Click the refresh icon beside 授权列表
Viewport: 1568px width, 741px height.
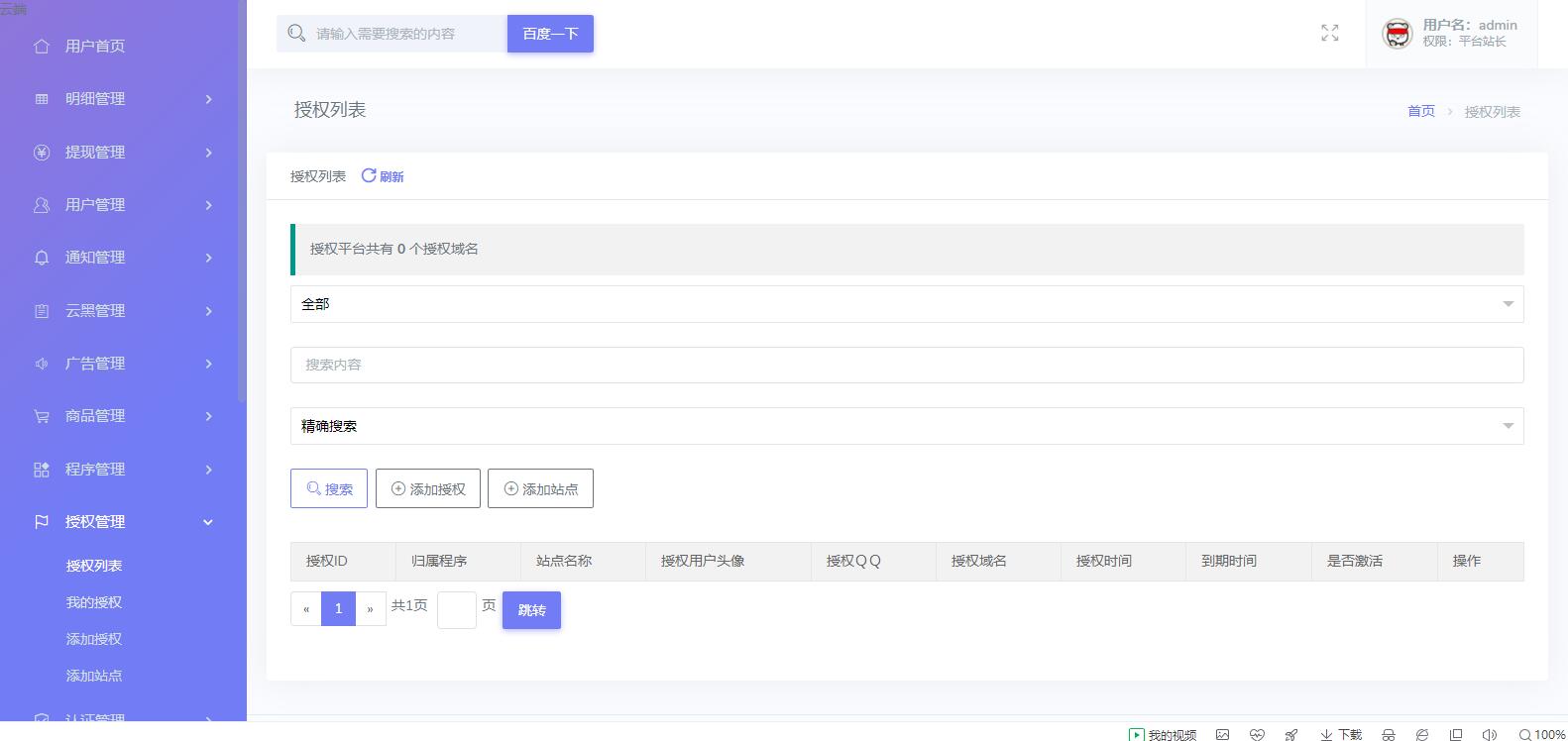pos(369,175)
